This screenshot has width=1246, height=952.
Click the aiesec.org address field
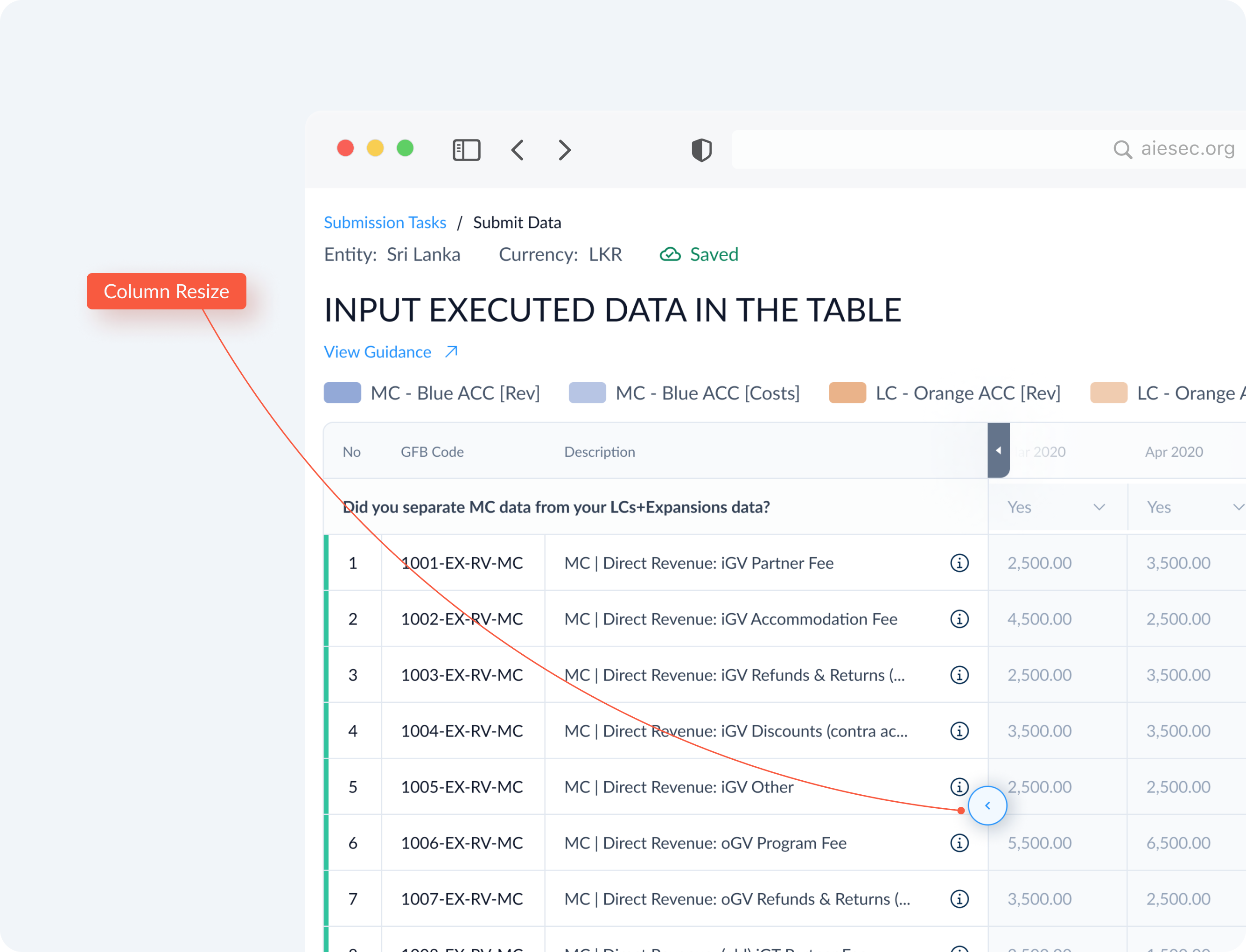[x=988, y=150]
